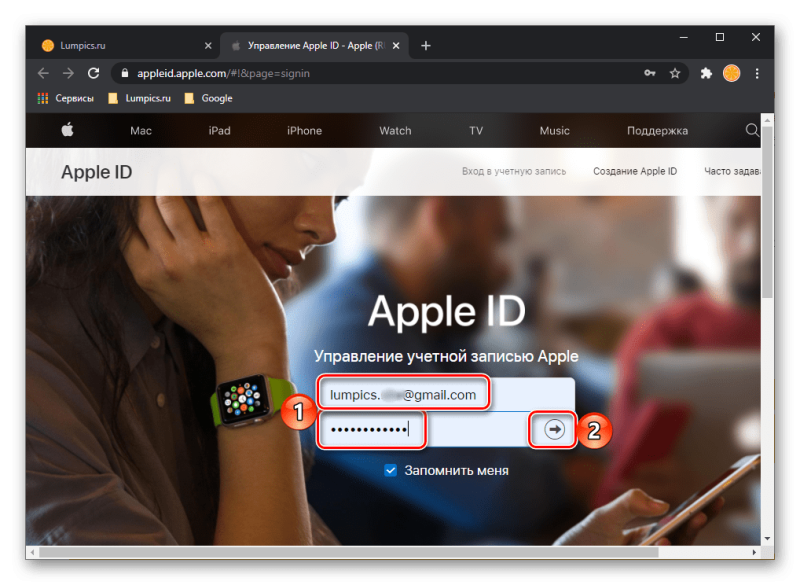Toggle the Запомнить меня checkbox
800x585 pixels.
pos(390,470)
